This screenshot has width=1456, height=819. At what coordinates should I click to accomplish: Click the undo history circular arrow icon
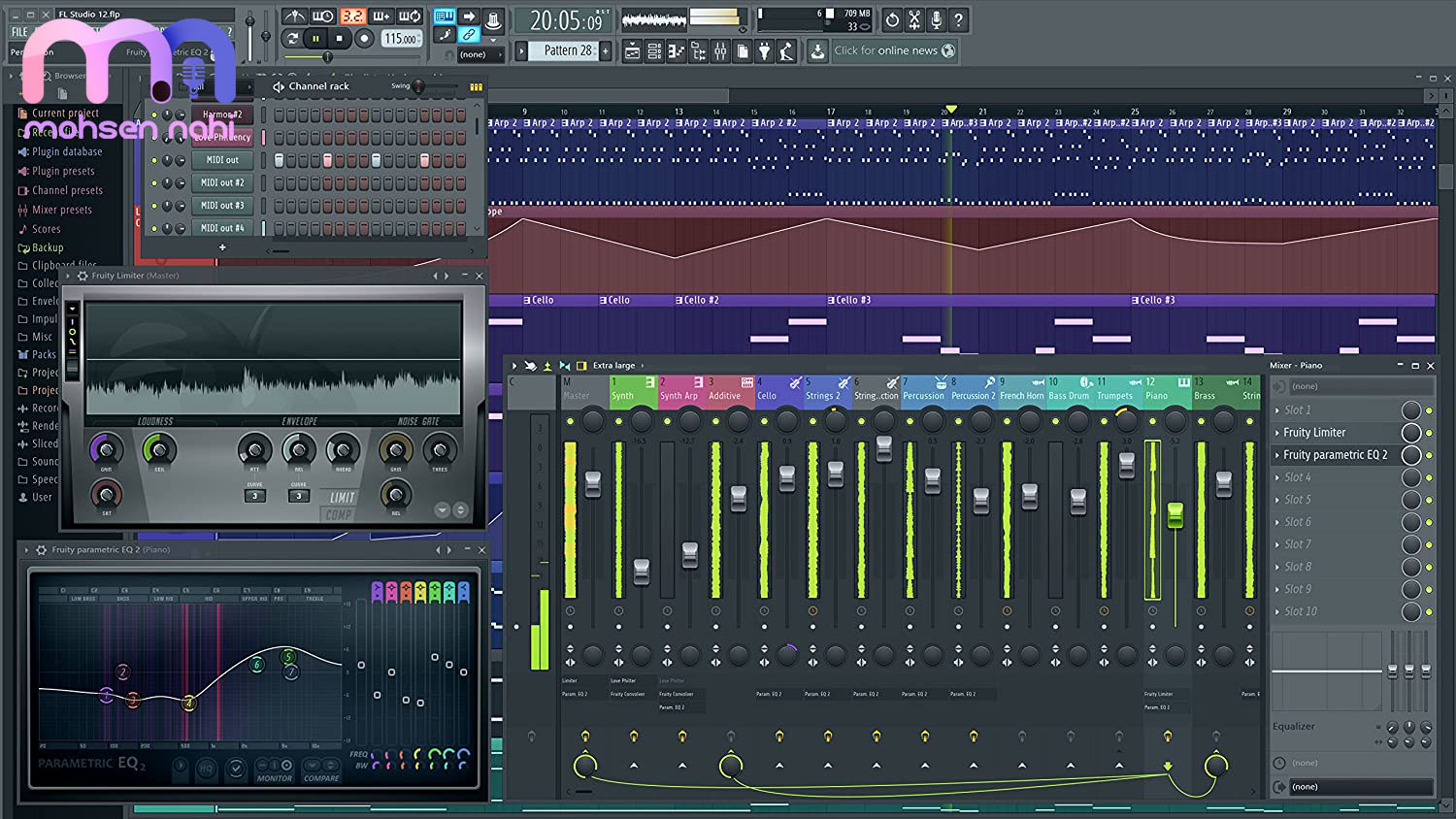(892, 19)
